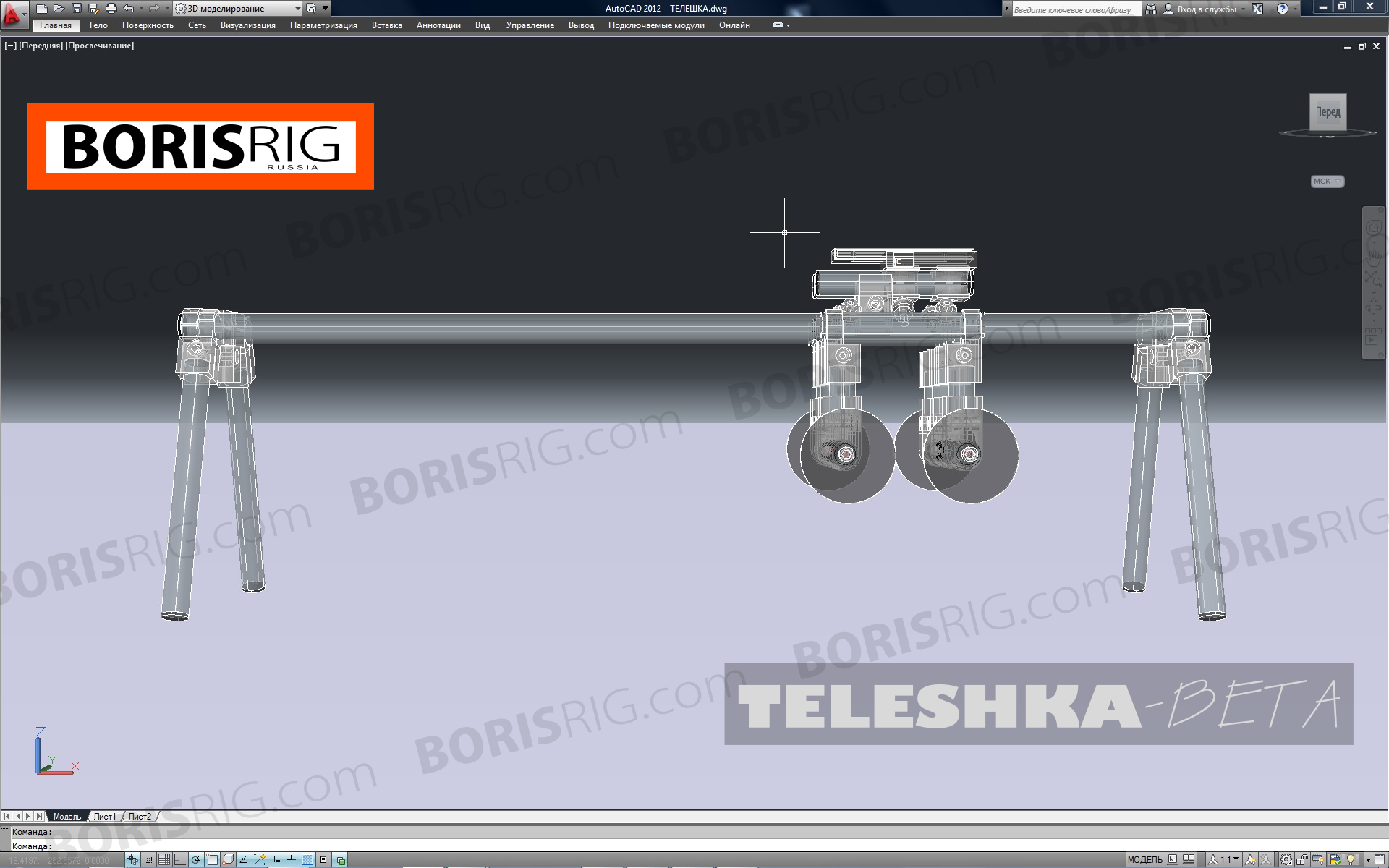Screen dimensions: 1389x868
Task: Toggle 3D Object Snap in status bar
Action: [228, 859]
